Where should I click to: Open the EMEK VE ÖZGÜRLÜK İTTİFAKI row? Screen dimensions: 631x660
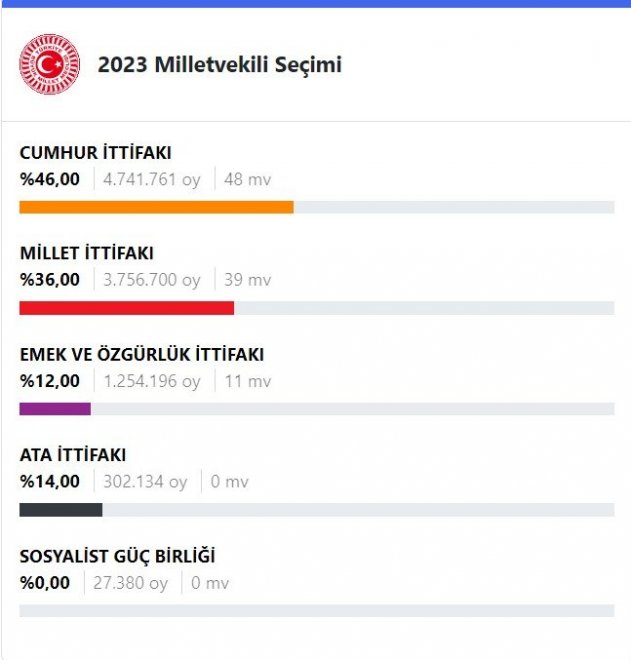141,354
